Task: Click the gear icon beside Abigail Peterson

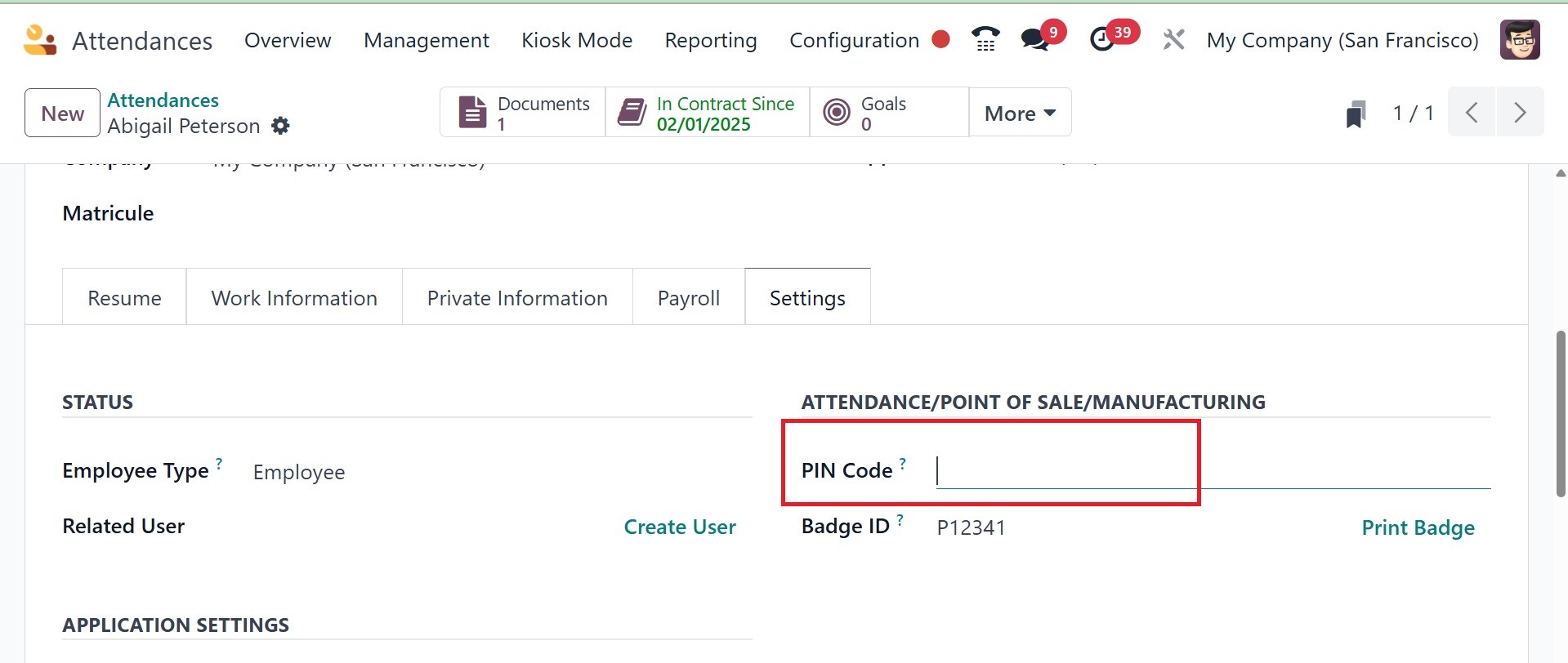Action: [x=280, y=126]
